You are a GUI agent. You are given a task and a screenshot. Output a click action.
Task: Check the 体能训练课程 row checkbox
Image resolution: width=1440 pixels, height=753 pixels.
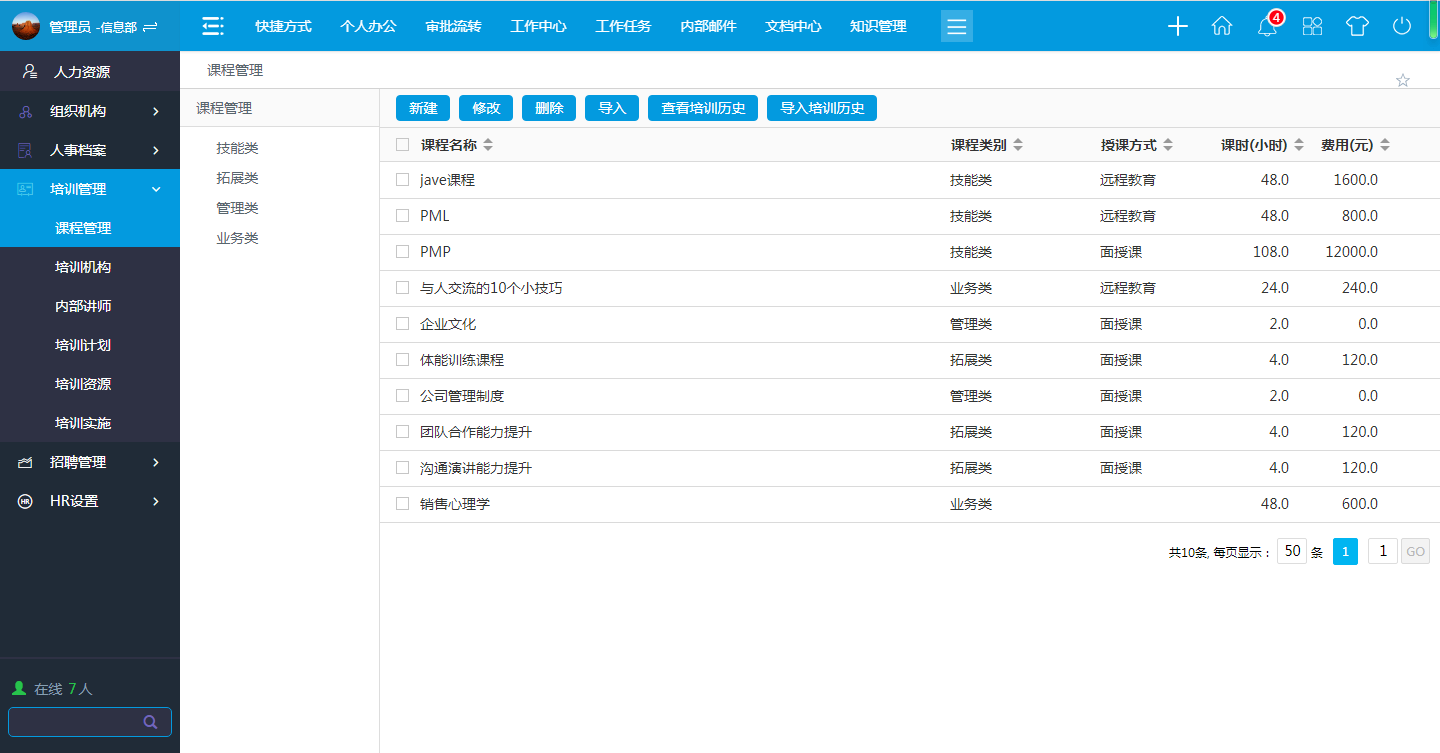tap(402, 360)
